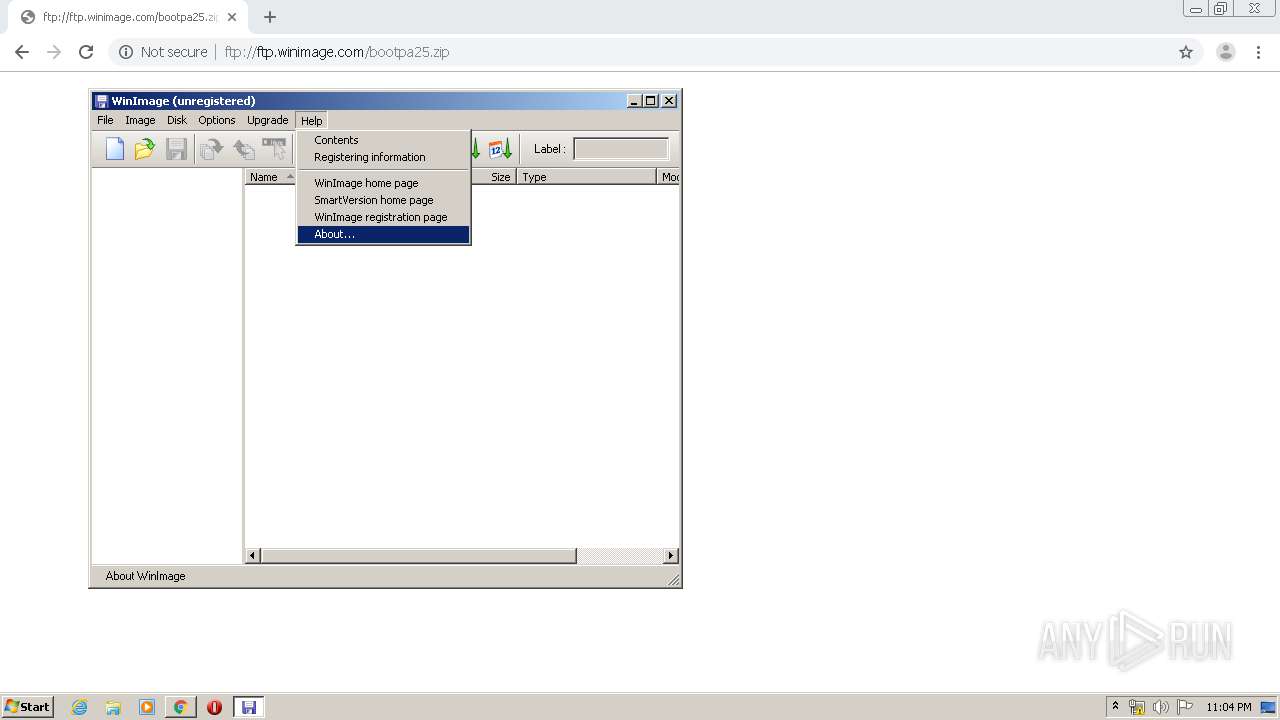Open the Chrome profile avatar icon
Image resolution: width=1280 pixels, height=720 pixels.
(1226, 52)
